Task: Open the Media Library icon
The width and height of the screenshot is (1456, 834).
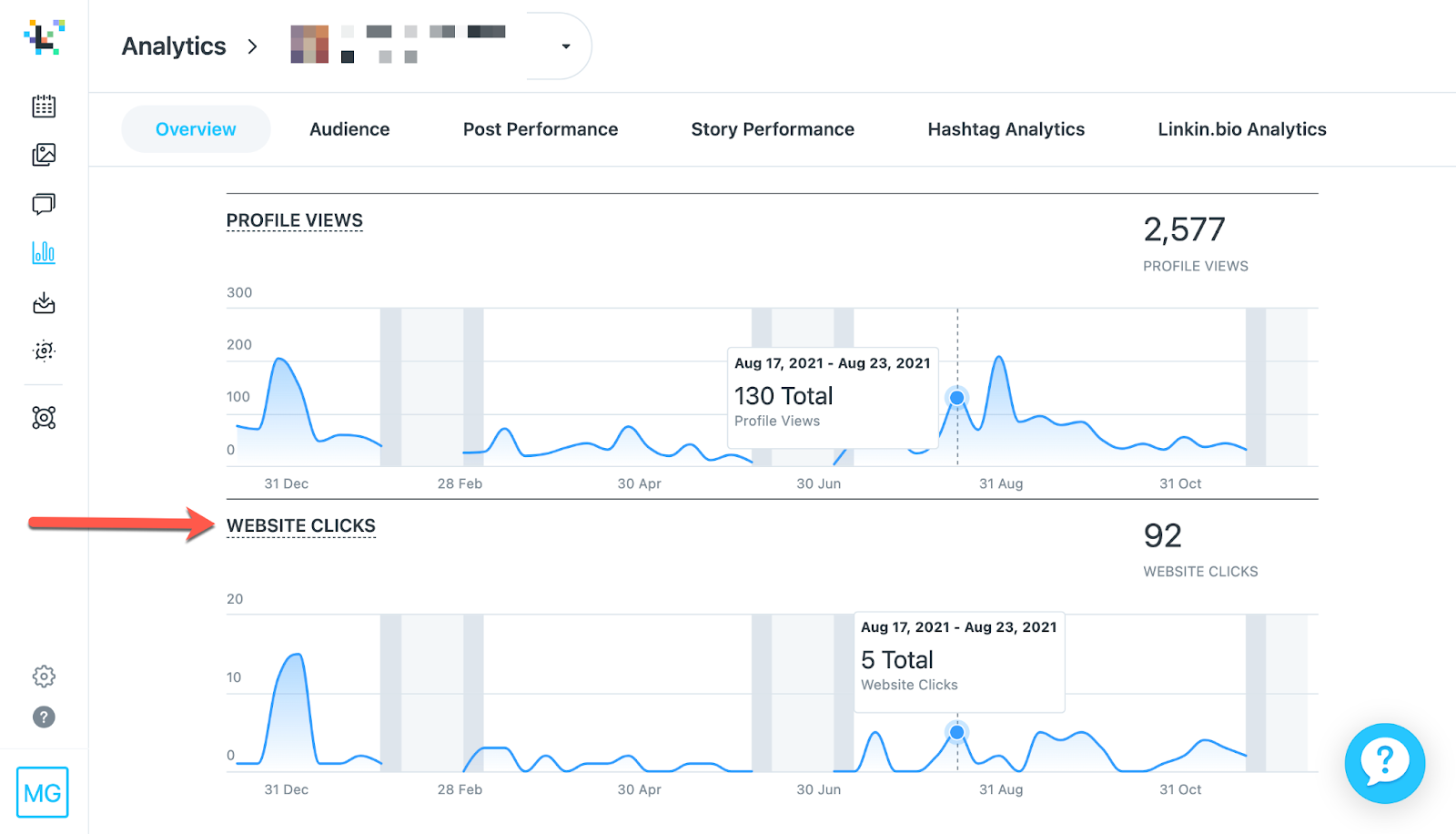Action: coord(43,155)
